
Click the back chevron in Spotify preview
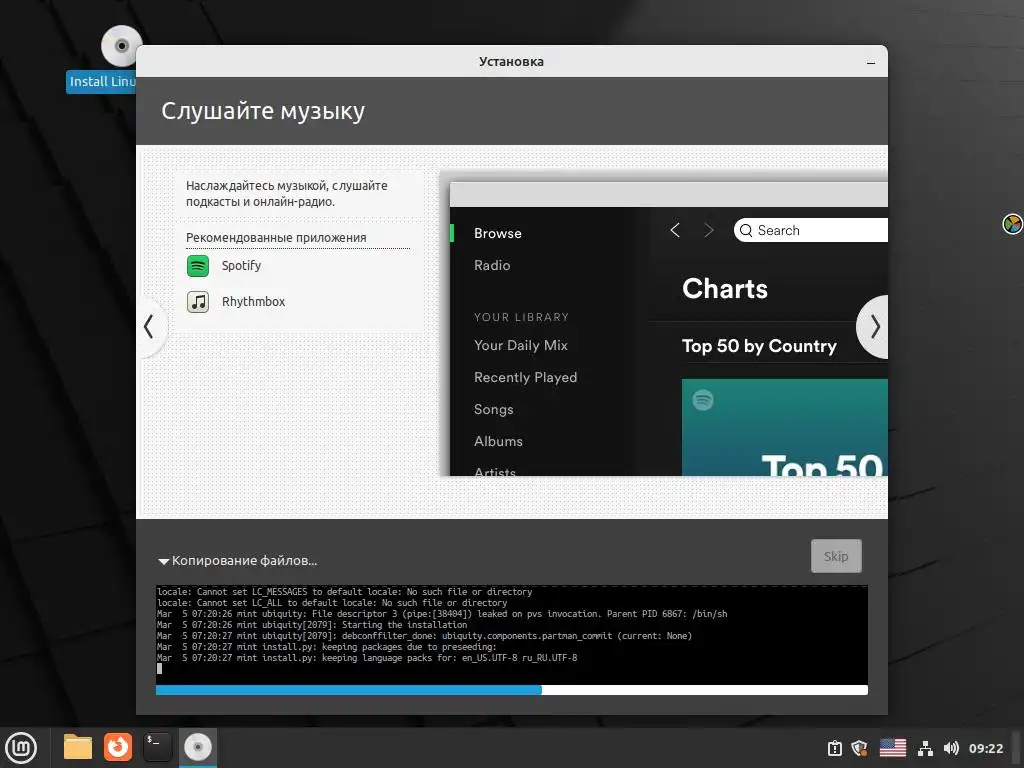[x=675, y=230]
